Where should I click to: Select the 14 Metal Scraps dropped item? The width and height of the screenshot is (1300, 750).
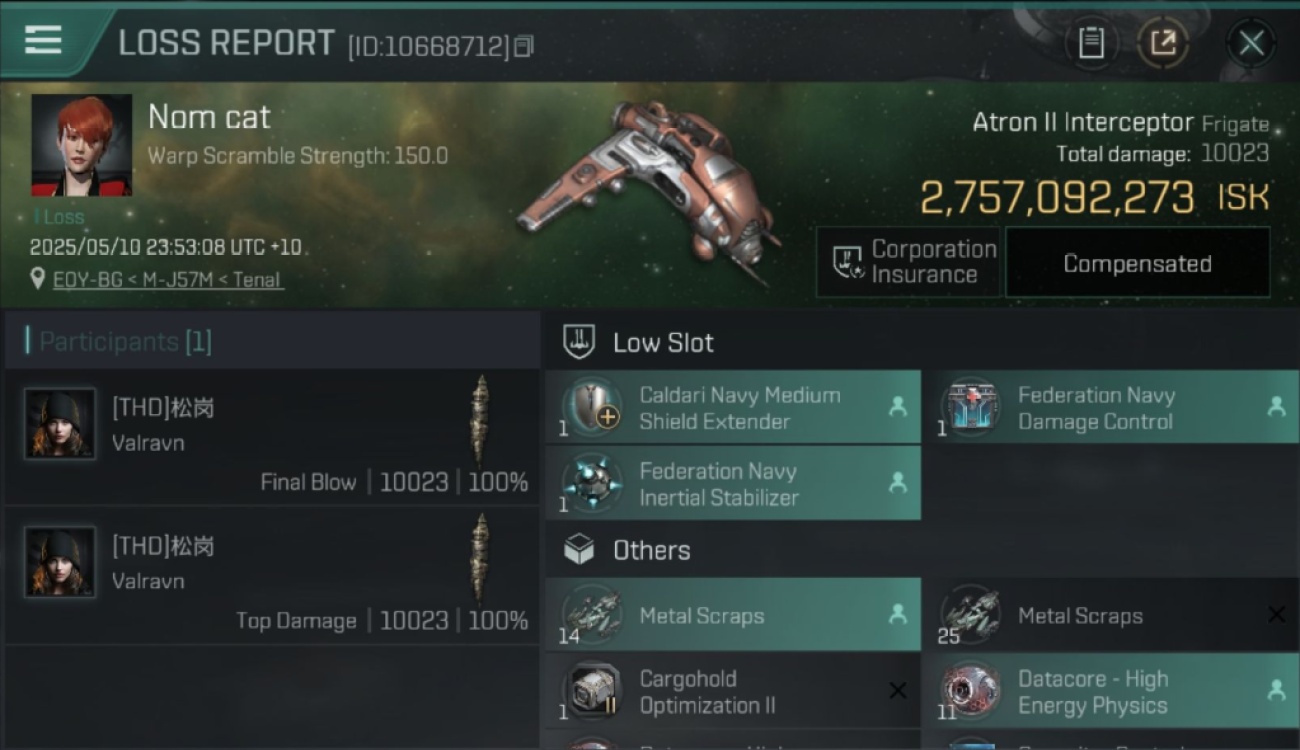click(x=733, y=615)
